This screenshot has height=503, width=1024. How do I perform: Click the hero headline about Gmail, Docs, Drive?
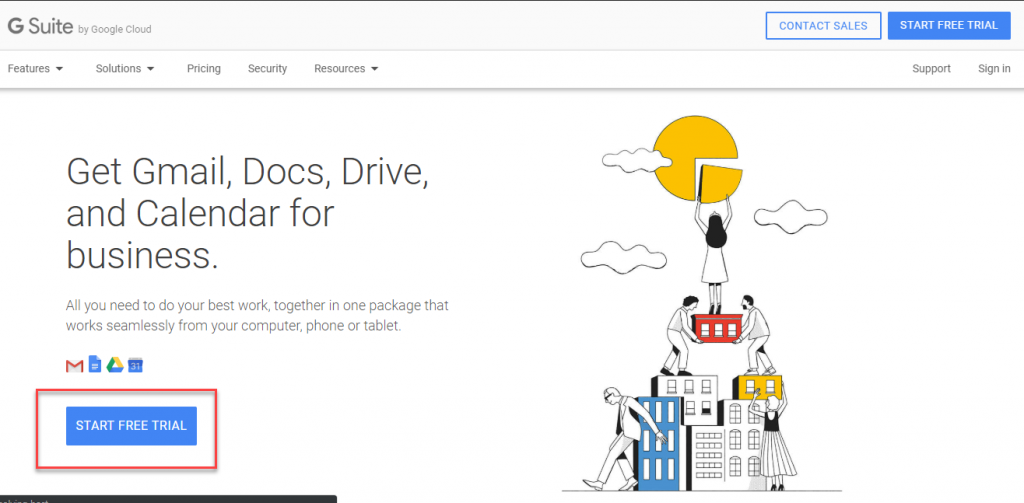coord(248,214)
